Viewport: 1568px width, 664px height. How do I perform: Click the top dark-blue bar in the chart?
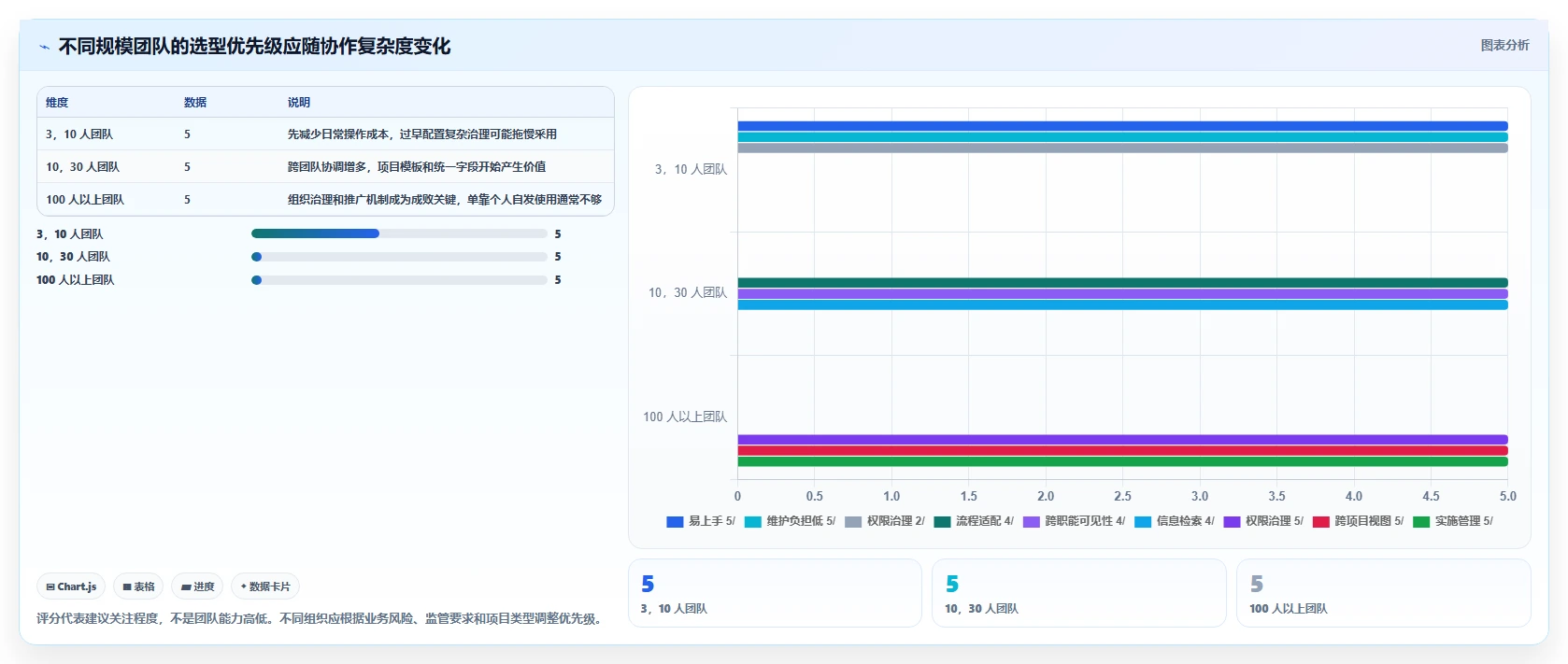(1122, 126)
